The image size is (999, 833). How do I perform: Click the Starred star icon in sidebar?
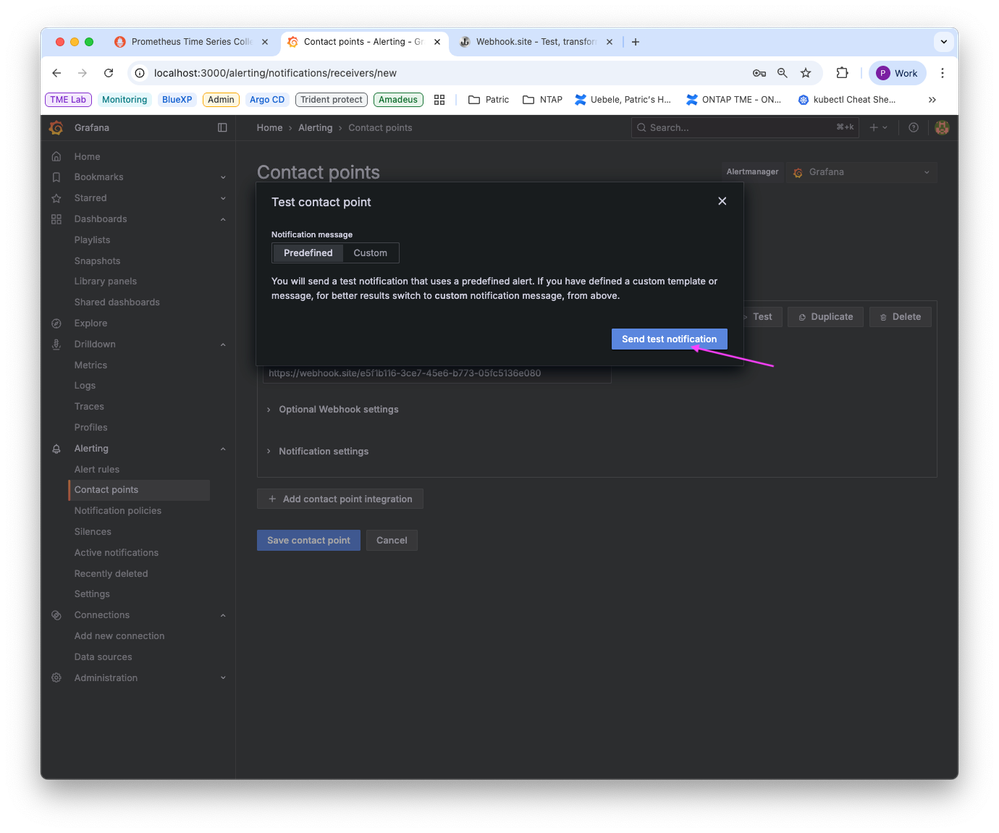coord(57,198)
